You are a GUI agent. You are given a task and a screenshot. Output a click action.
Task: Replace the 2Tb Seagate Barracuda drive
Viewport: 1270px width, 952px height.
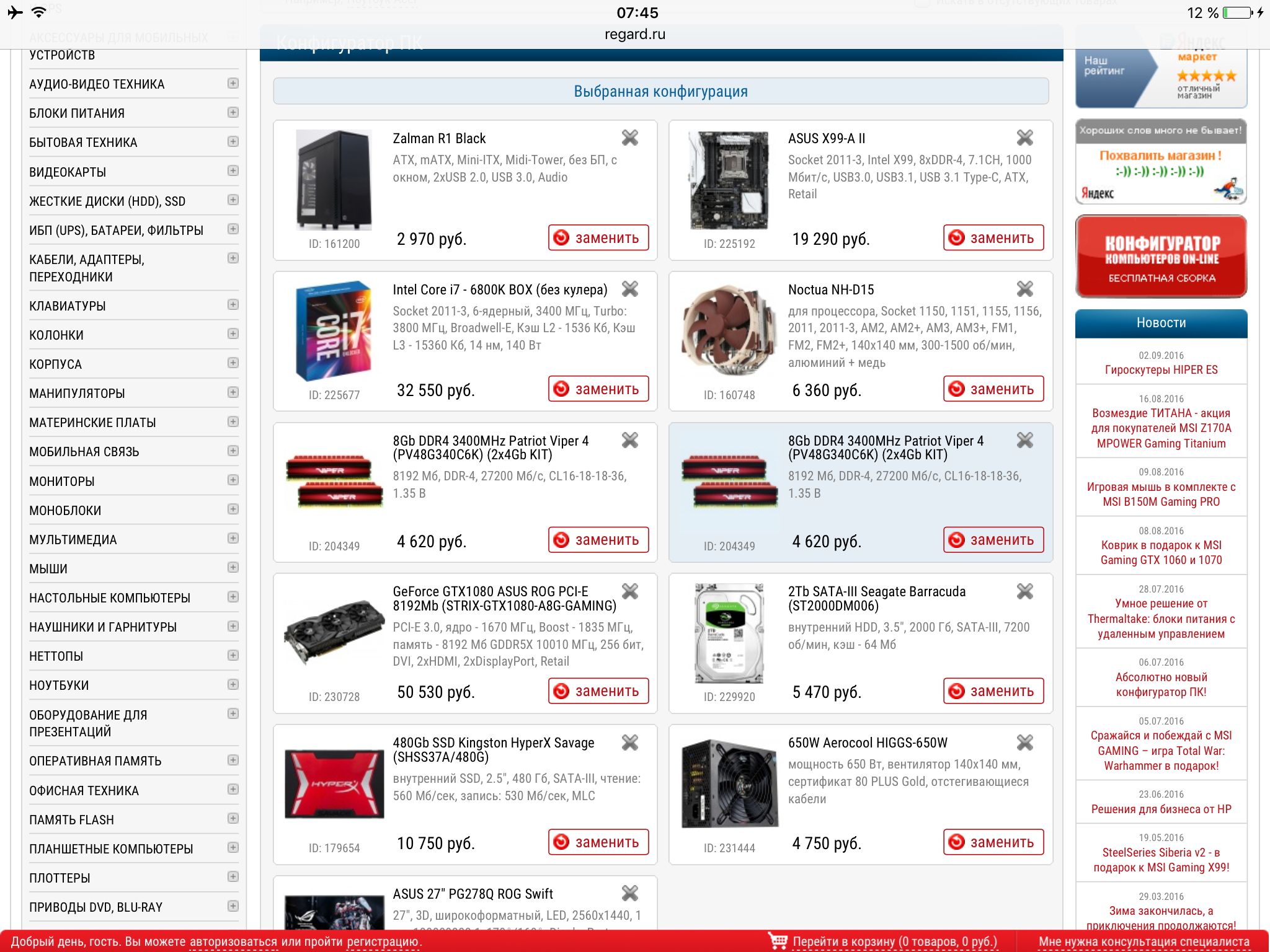[x=993, y=691]
